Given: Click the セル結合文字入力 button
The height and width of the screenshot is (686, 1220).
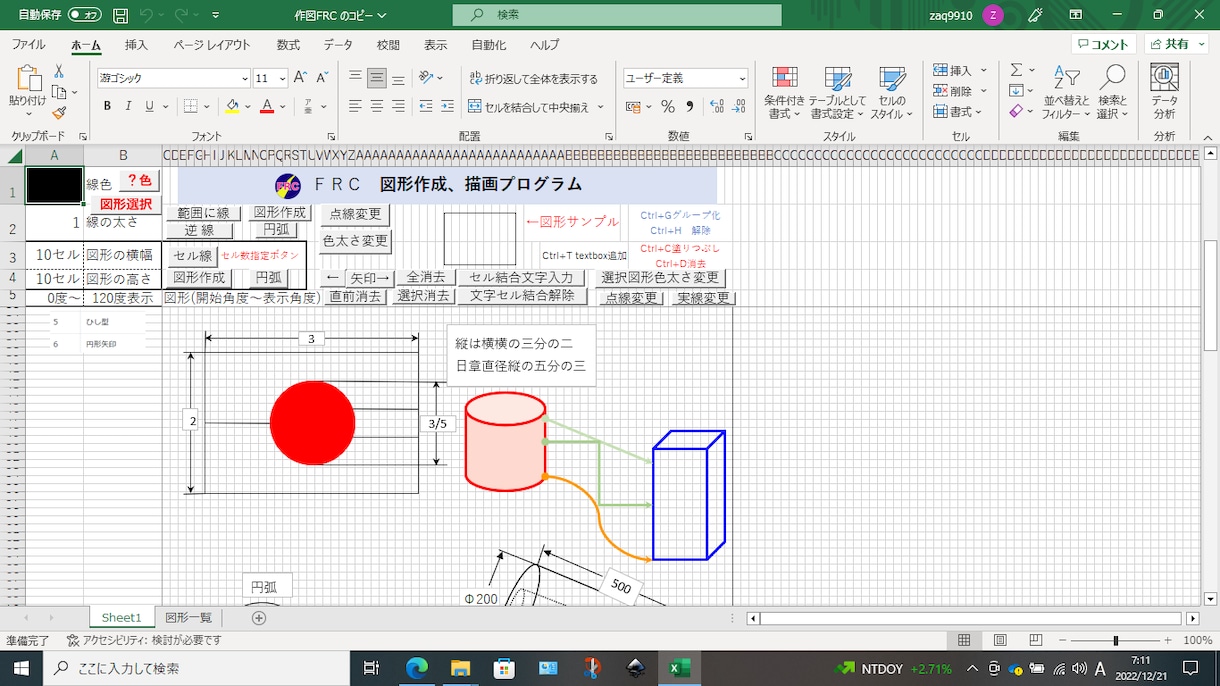Looking at the screenshot, I should 521,278.
